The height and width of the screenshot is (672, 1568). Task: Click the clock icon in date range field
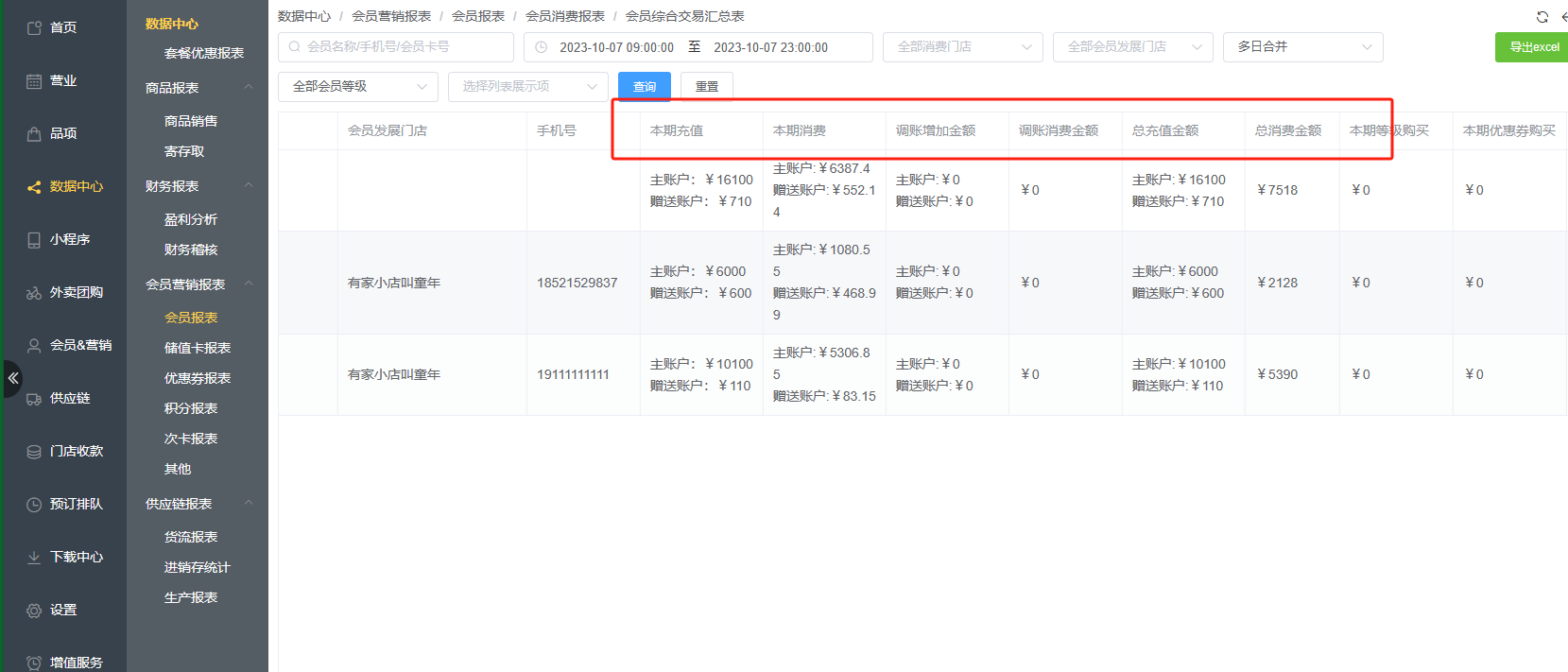point(541,46)
